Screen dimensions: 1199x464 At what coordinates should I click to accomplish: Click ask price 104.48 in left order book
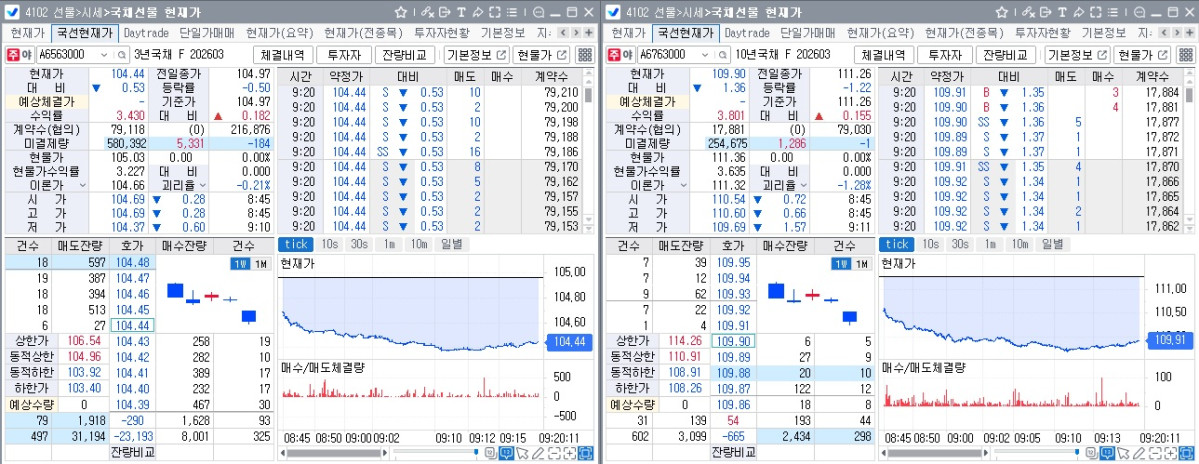[133, 261]
